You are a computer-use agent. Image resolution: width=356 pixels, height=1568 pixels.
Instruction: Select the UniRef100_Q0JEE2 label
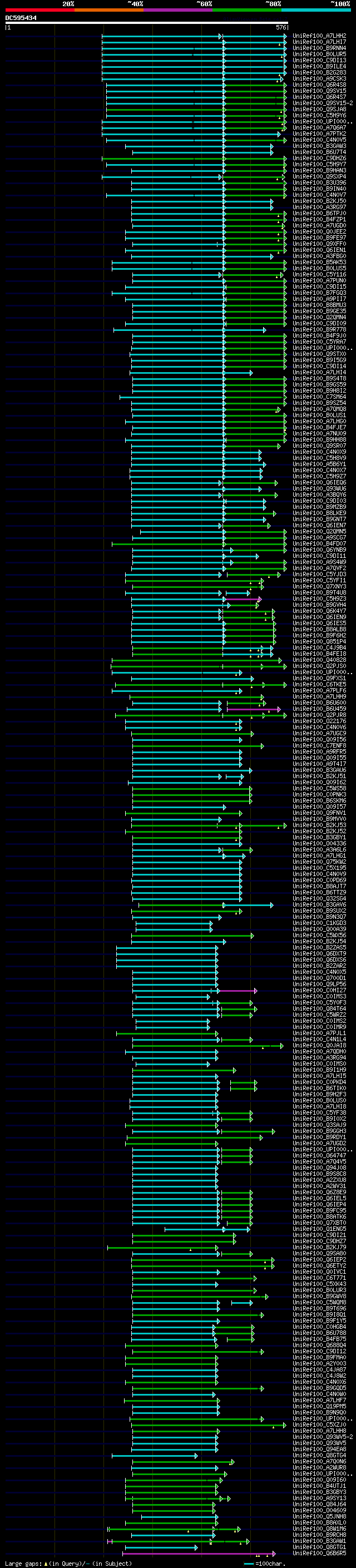(x=319, y=232)
